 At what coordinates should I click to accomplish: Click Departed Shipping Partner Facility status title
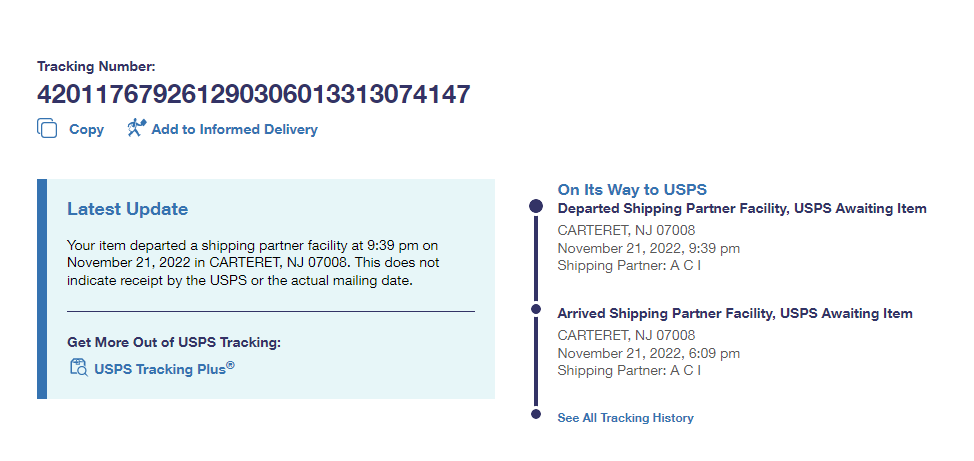(x=741, y=209)
